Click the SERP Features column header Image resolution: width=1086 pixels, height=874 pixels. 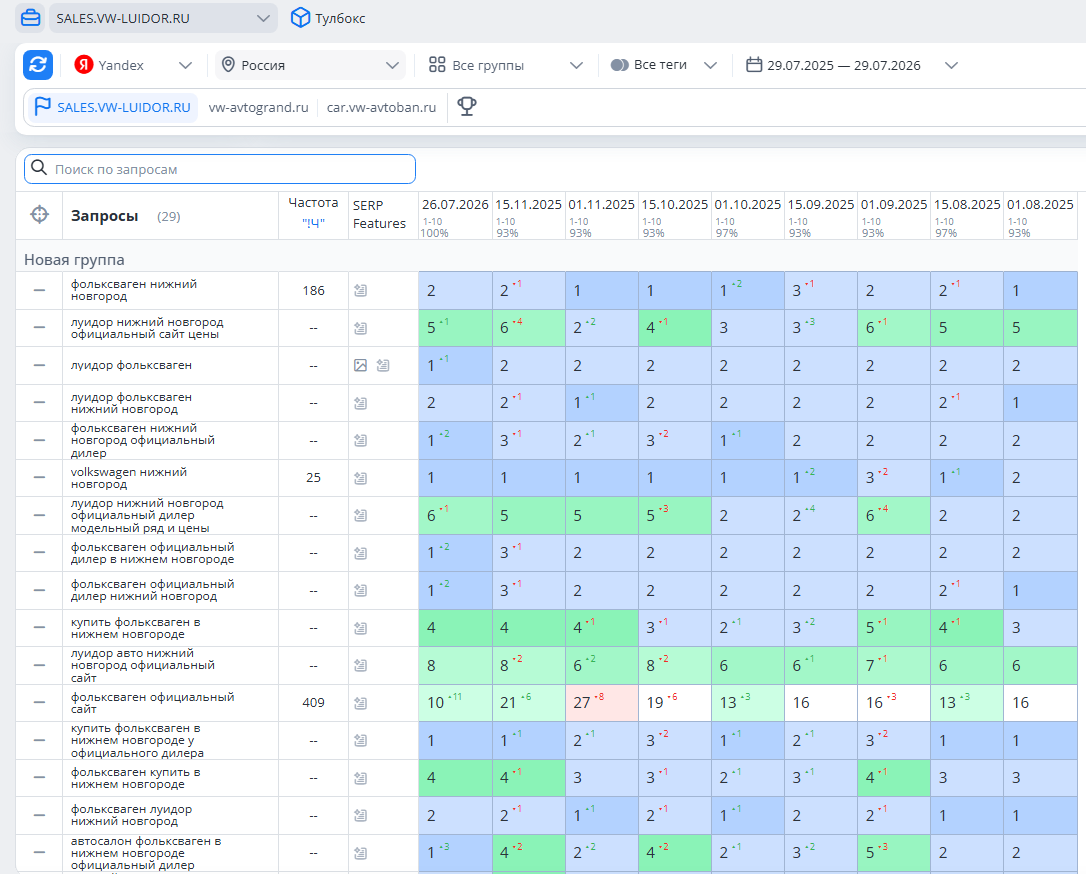(379, 215)
